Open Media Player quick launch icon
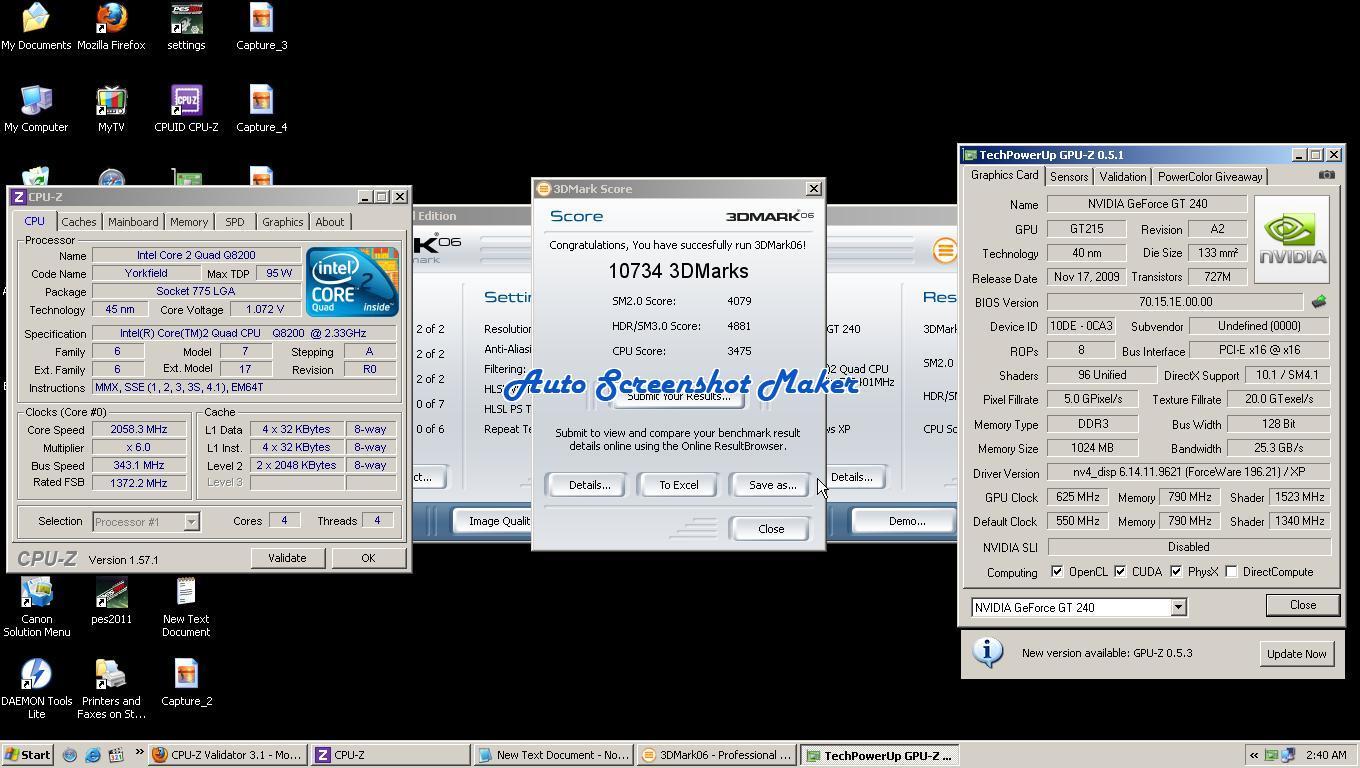The width and height of the screenshot is (1360, 768). [x=116, y=755]
